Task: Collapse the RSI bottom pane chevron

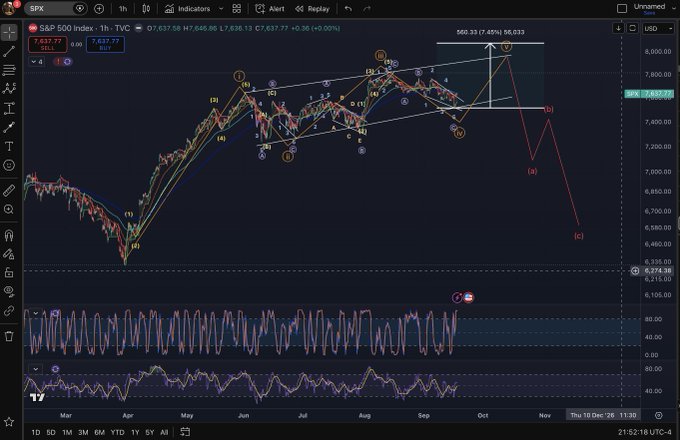Action: coord(36,369)
